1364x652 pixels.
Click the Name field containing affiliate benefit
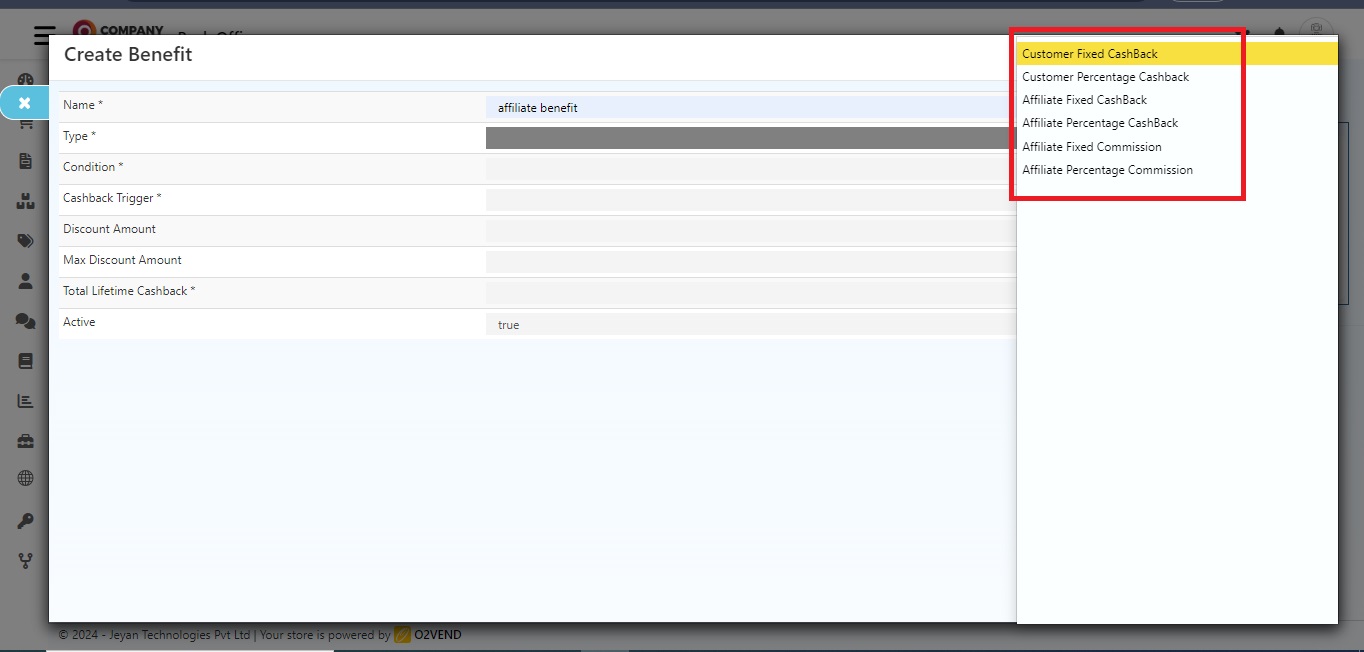pyautogui.click(x=700, y=106)
